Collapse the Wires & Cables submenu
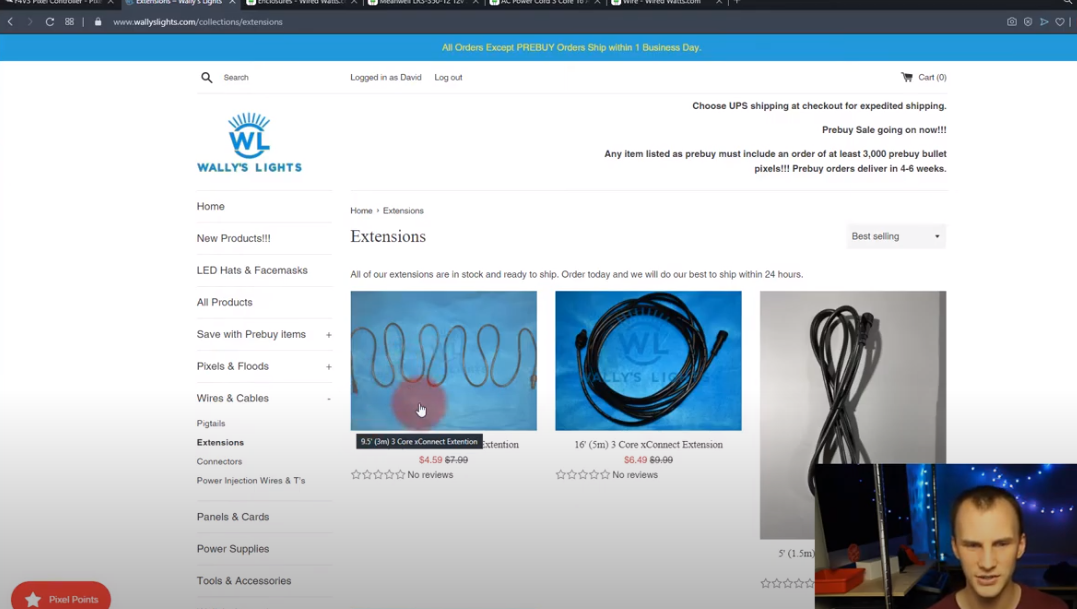1077x609 pixels. 328,399
